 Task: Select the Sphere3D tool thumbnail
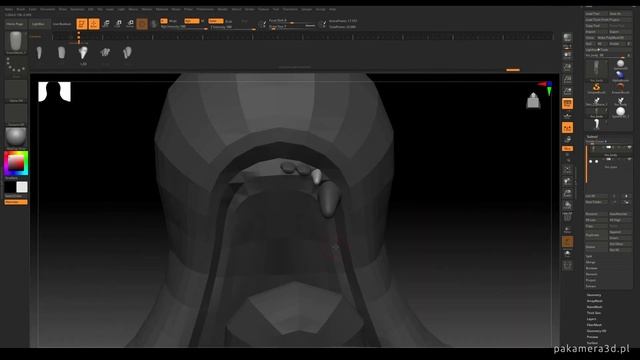(620, 64)
